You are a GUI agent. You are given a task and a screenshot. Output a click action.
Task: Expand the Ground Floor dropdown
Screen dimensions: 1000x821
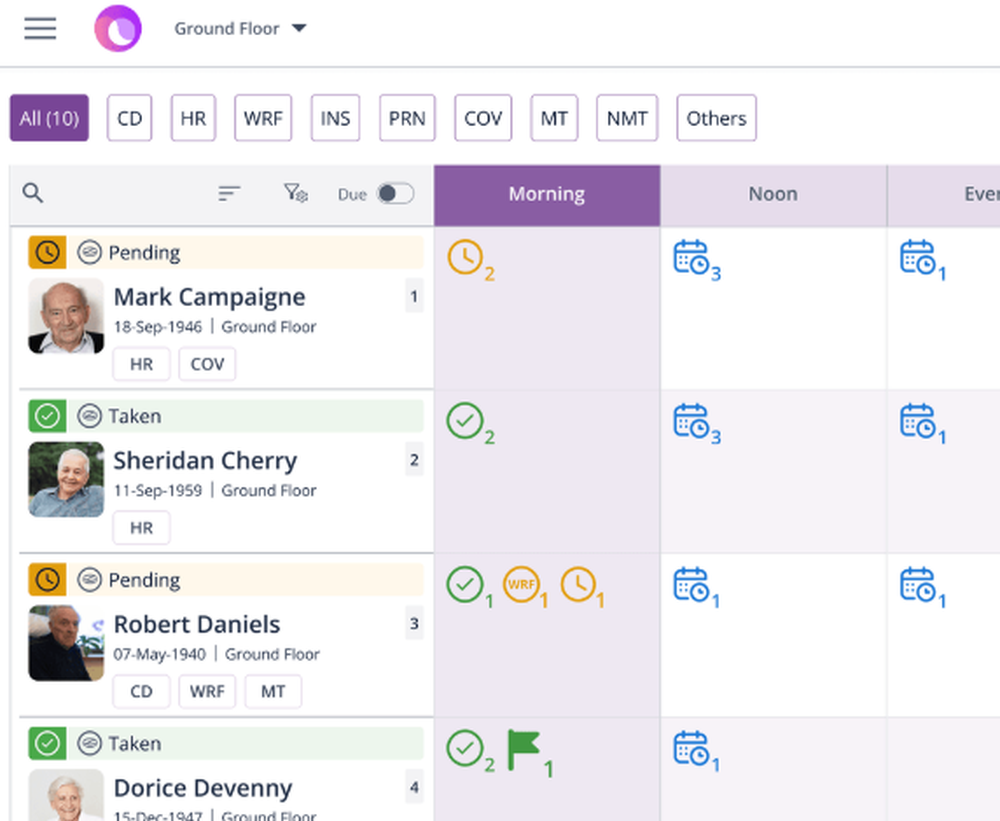240,28
